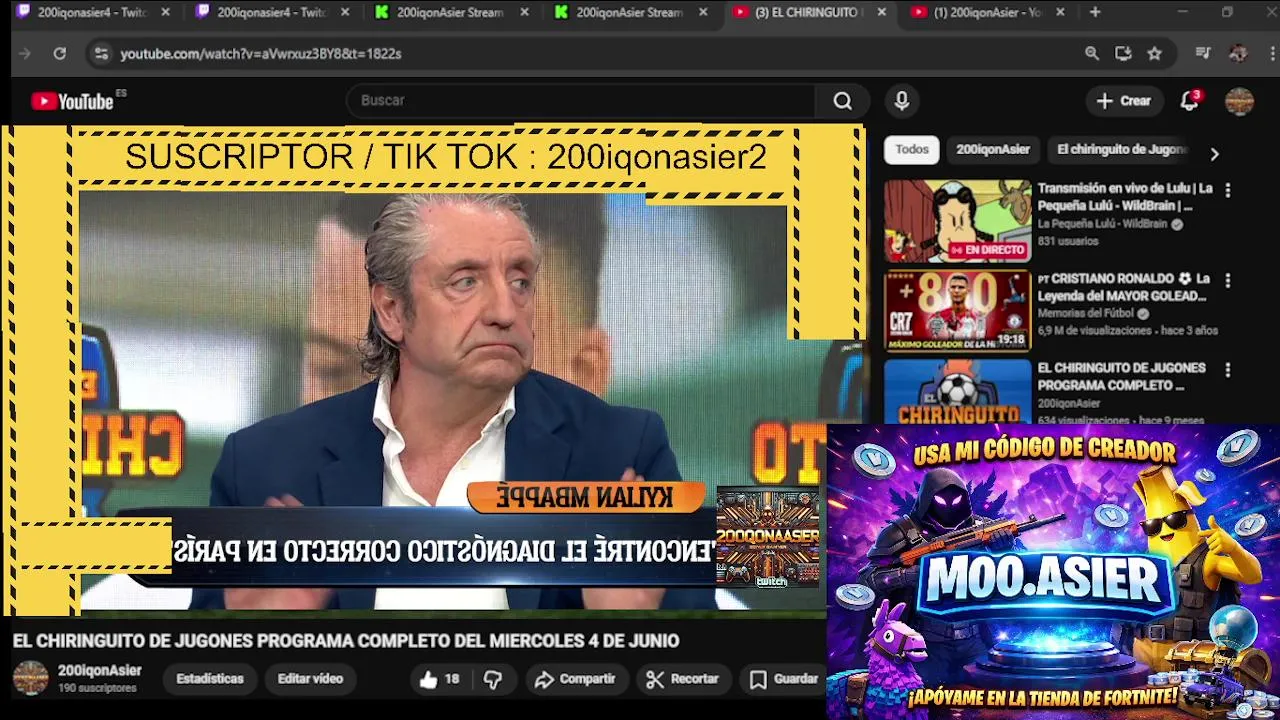Click the install/cast icon in address bar
This screenshot has height=720, width=1280.
pyautogui.click(x=1123, y=53)
